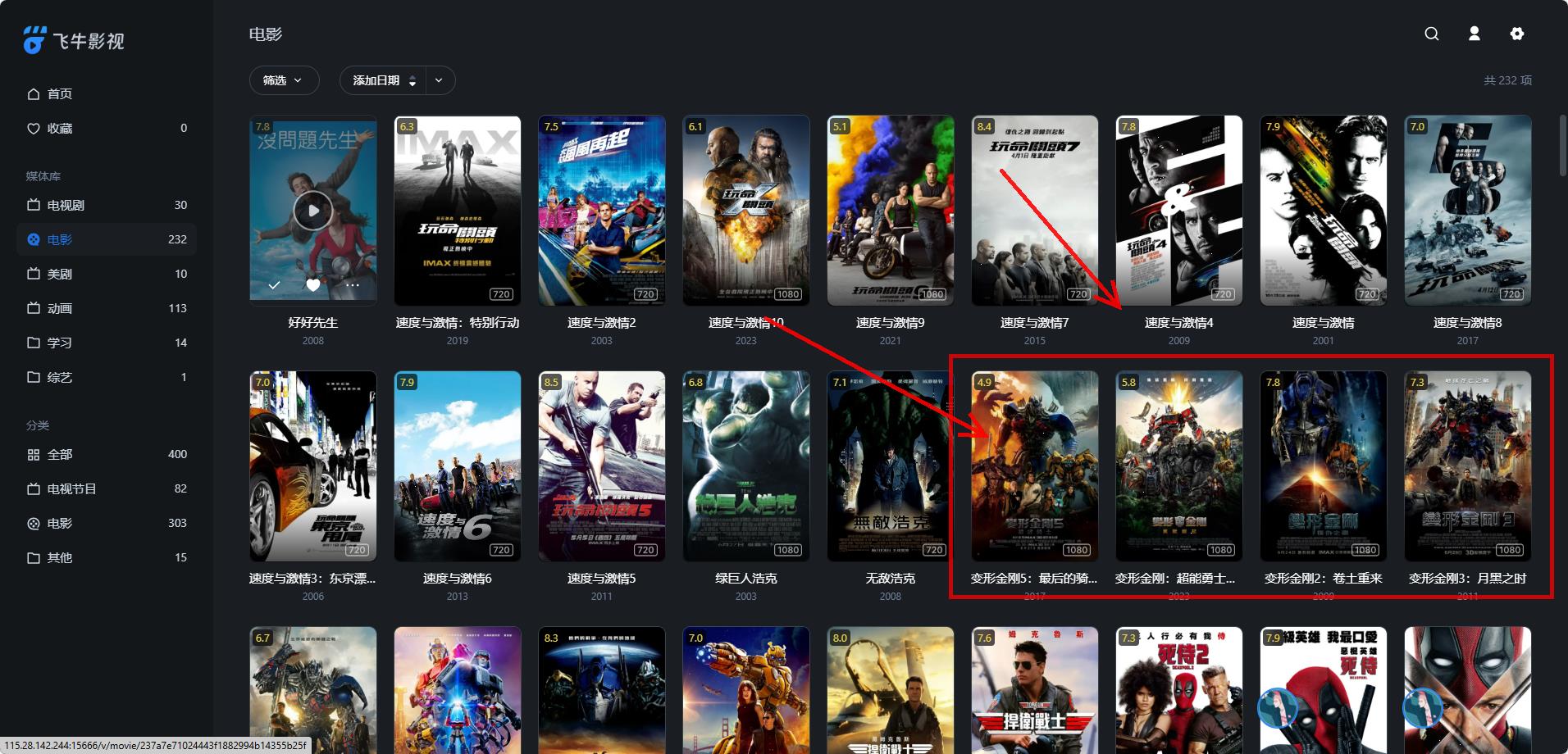Click the 好好先生 title link
This screenshot has width=1568, height=754.
click(313, 323)
